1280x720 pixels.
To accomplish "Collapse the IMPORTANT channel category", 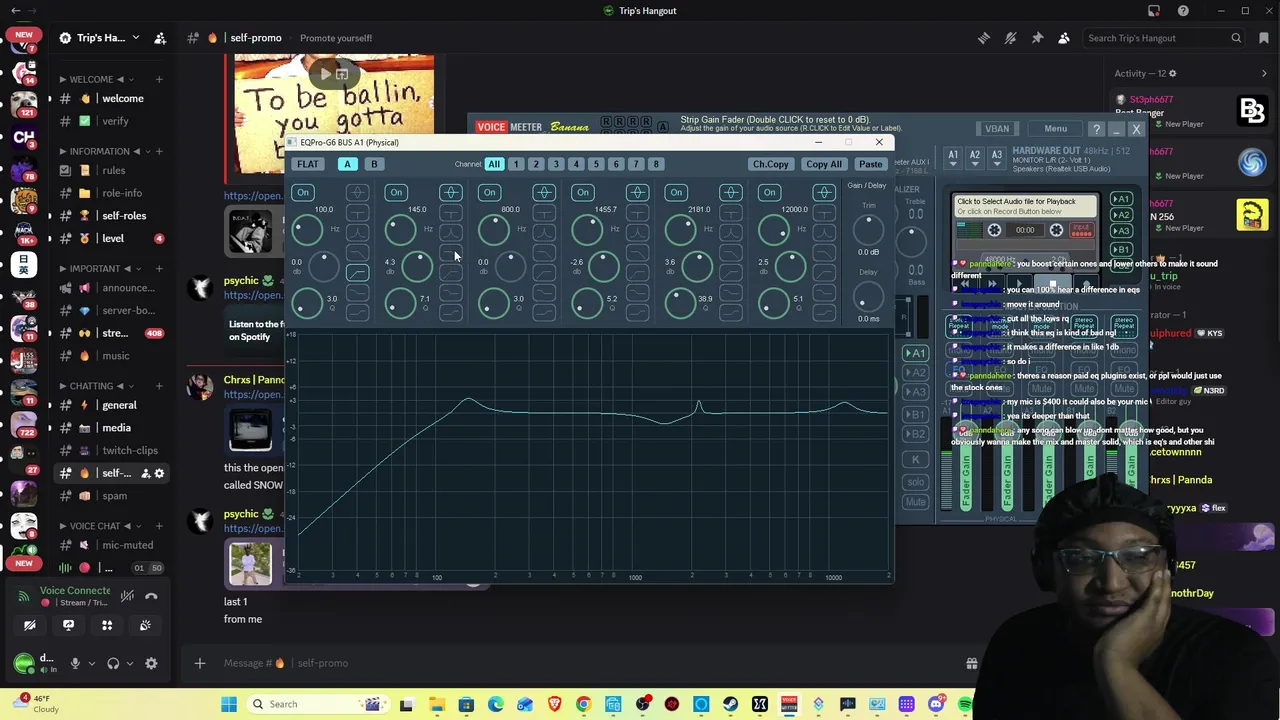I will [x=102, y=268].
